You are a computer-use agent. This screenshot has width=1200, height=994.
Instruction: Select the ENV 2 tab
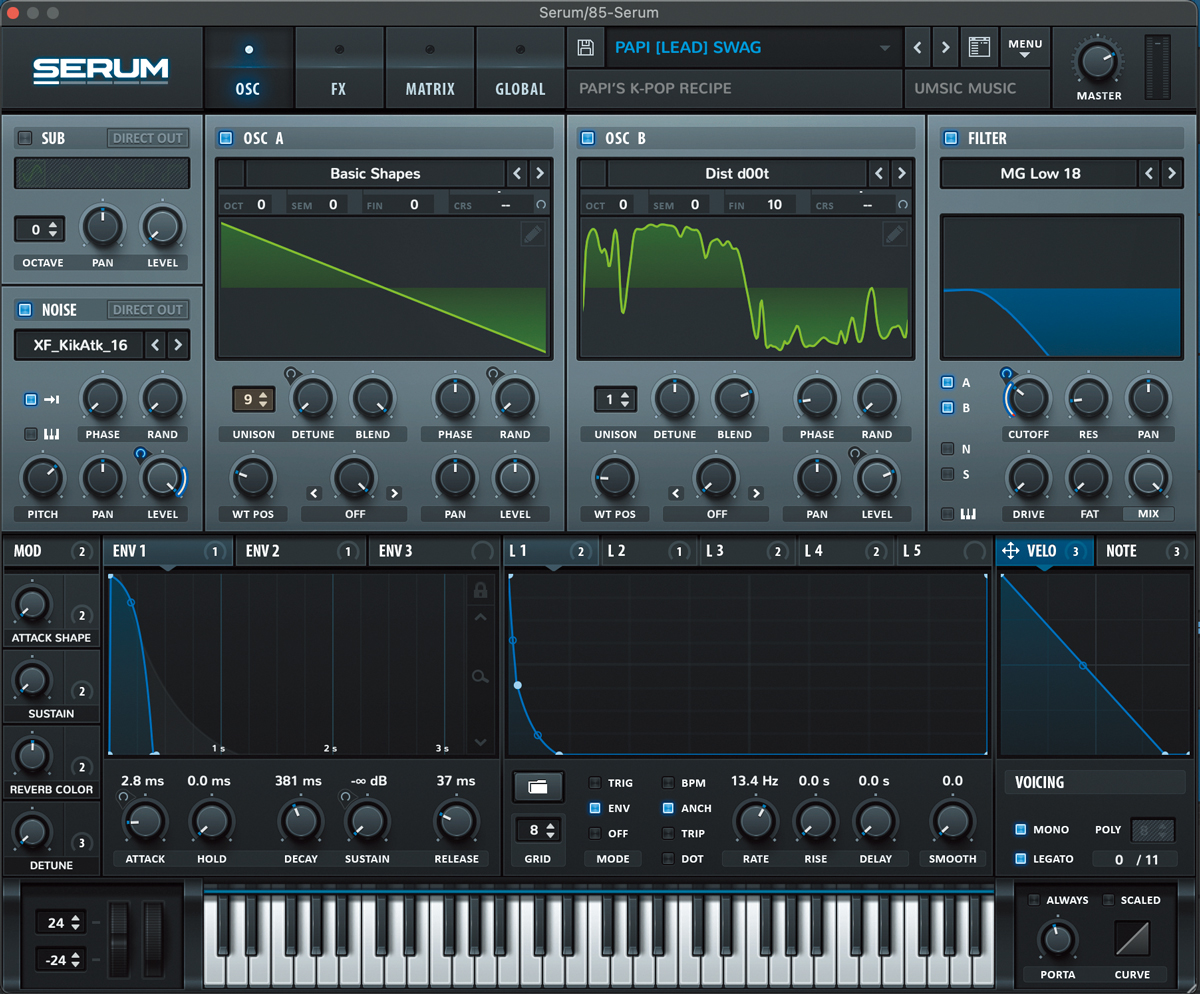tap(300, 551)
